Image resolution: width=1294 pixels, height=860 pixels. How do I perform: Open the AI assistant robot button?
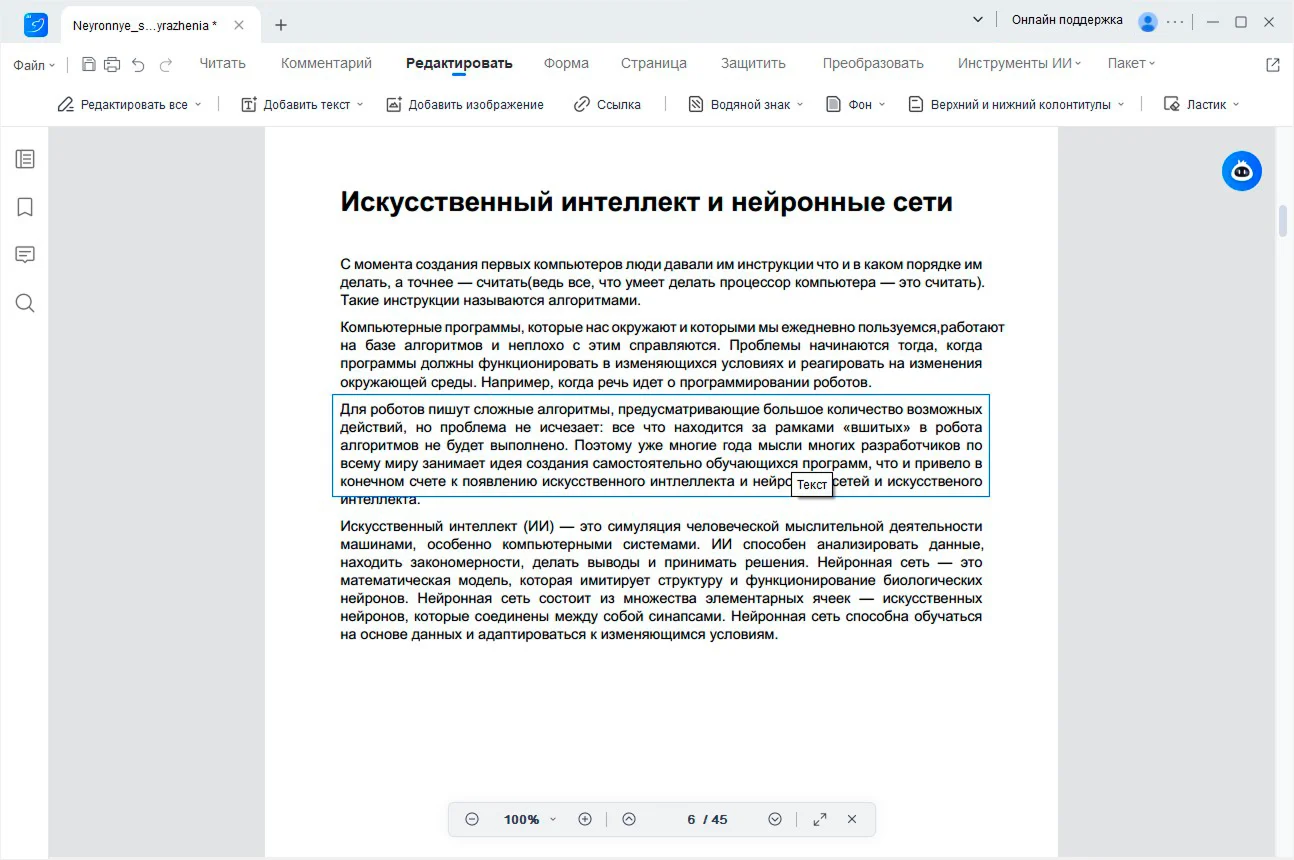point(1242,172)
